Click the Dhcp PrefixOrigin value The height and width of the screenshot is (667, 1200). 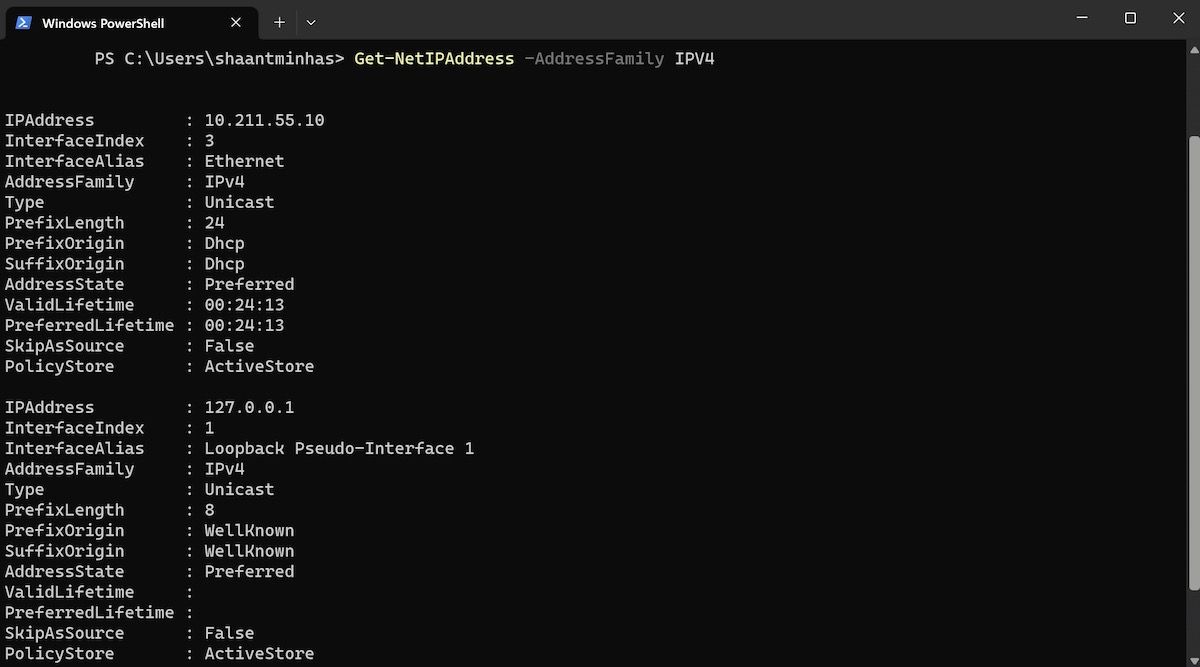tap(224, 243)
